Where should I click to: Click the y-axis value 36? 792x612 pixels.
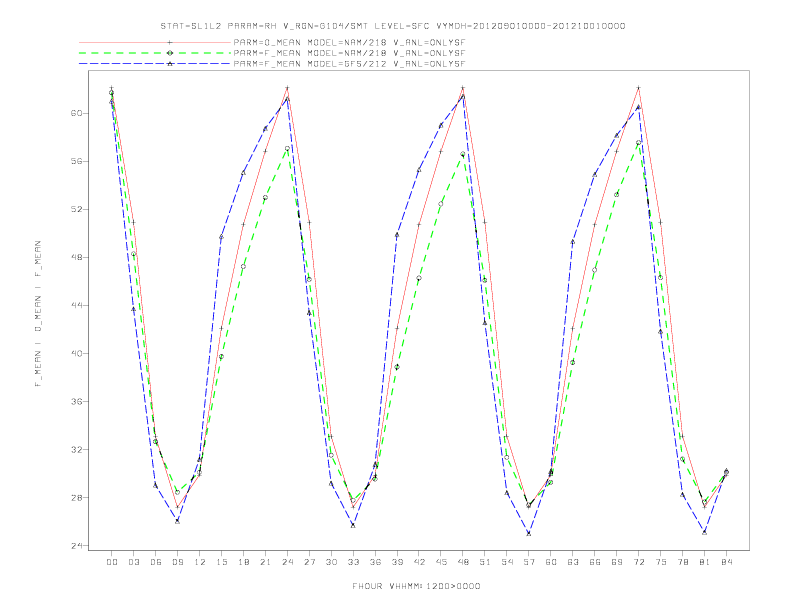pyautogui.click(x=76, y=401)
